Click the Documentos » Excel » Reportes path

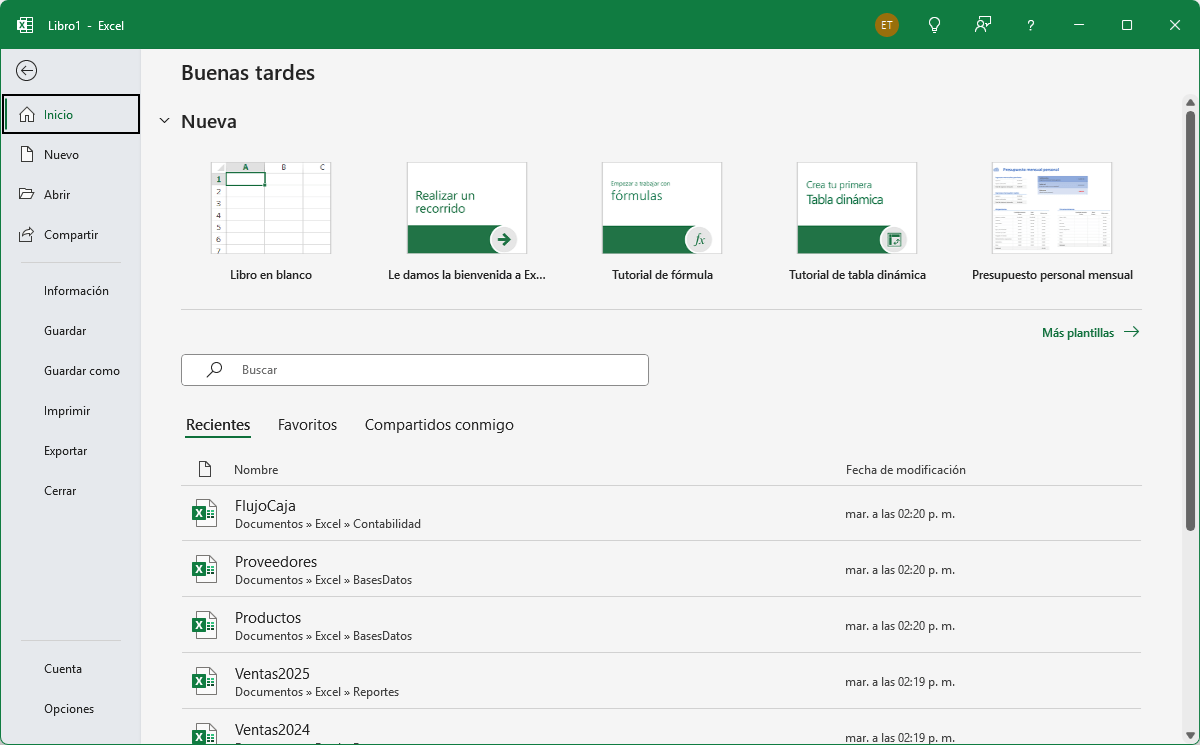point(317,692)
